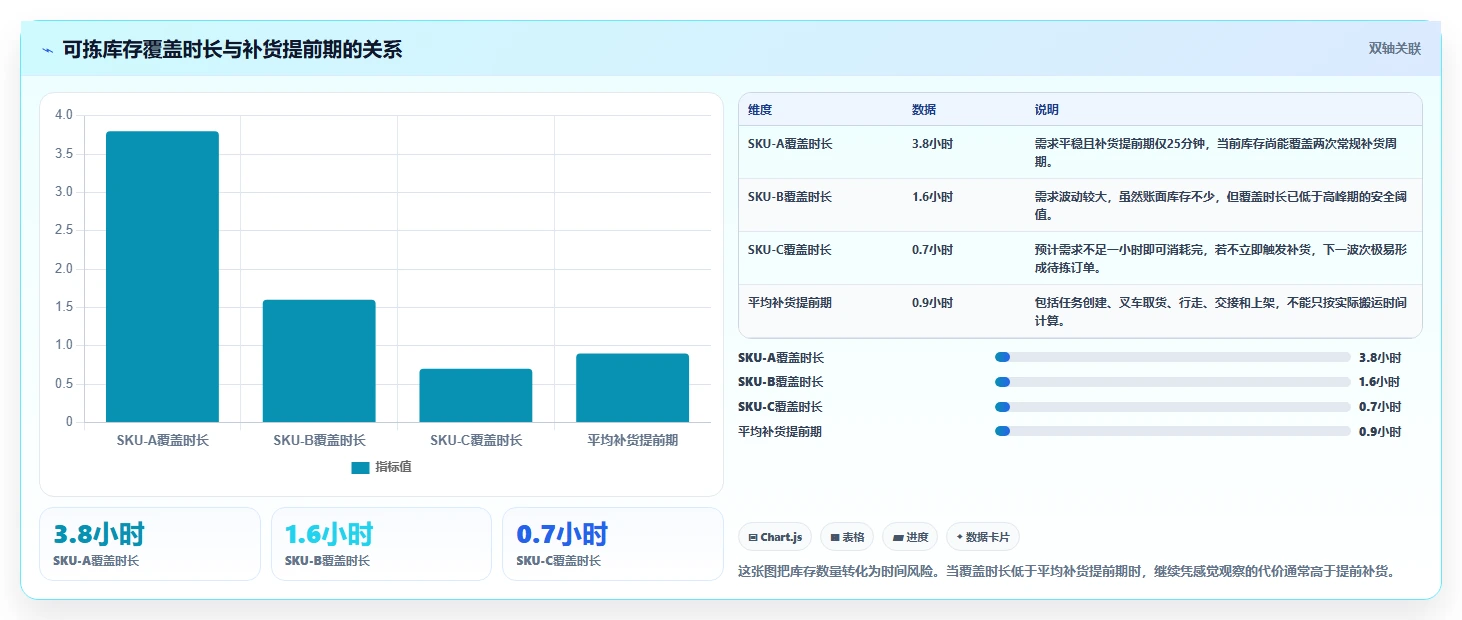Select the 表格 tag chip
The width and height of the screenshot is (1462, 620).
[x=847, y=537]
